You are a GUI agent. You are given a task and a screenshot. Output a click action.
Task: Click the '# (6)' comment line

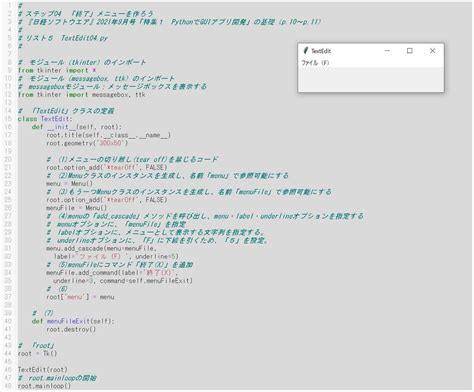tap(57, 289)
